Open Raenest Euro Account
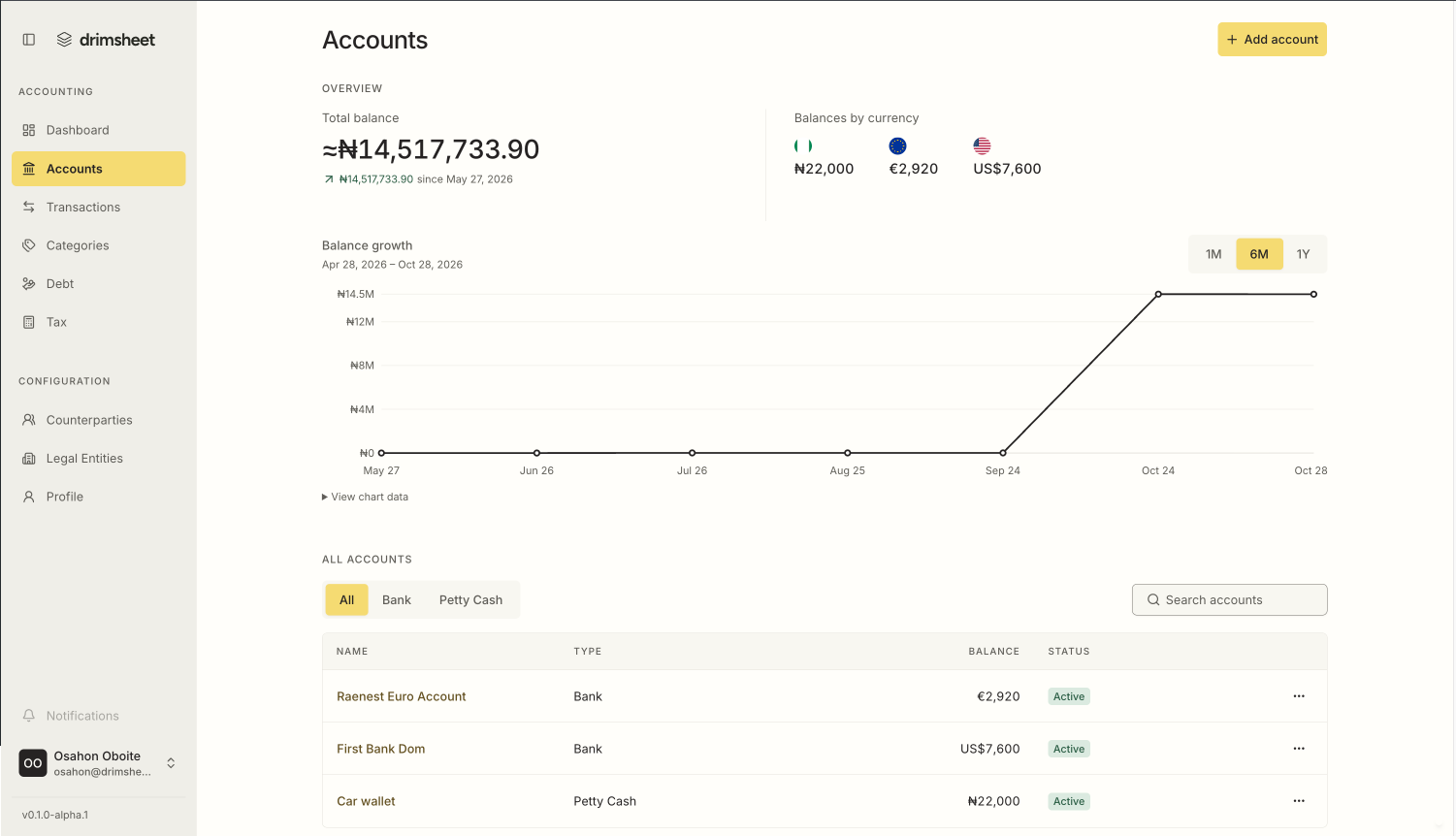1456x836 pixels. [402, 696]
